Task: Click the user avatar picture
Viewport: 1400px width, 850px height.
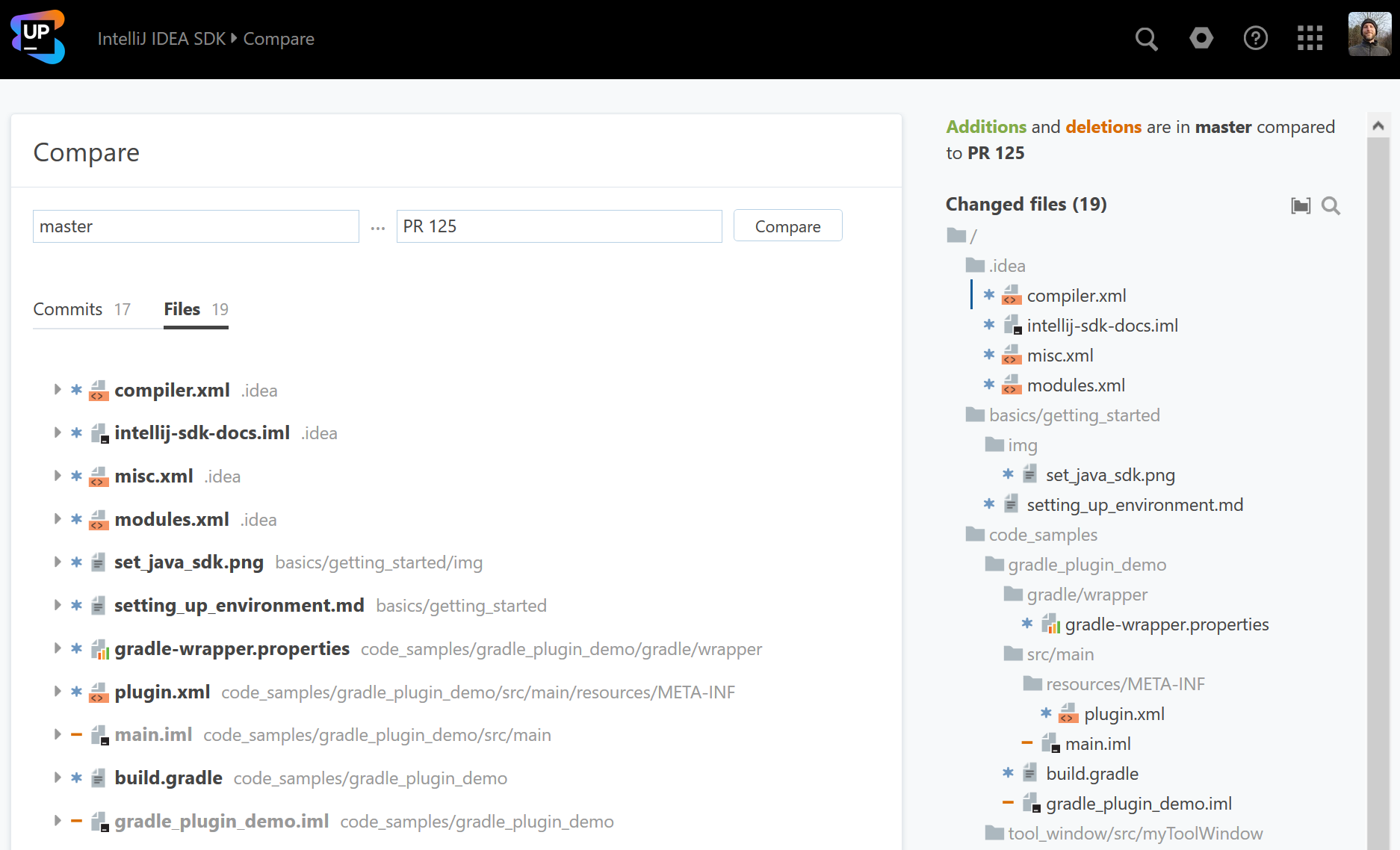Action: [1369, 34]
